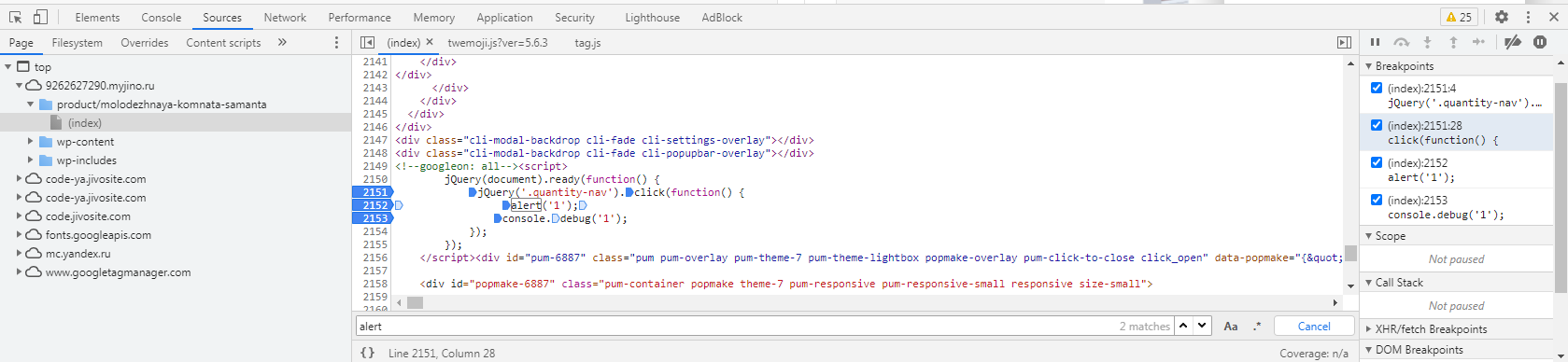Go to next search match
Screen dimensions: 1568x362
click(x=1202, y=326)
